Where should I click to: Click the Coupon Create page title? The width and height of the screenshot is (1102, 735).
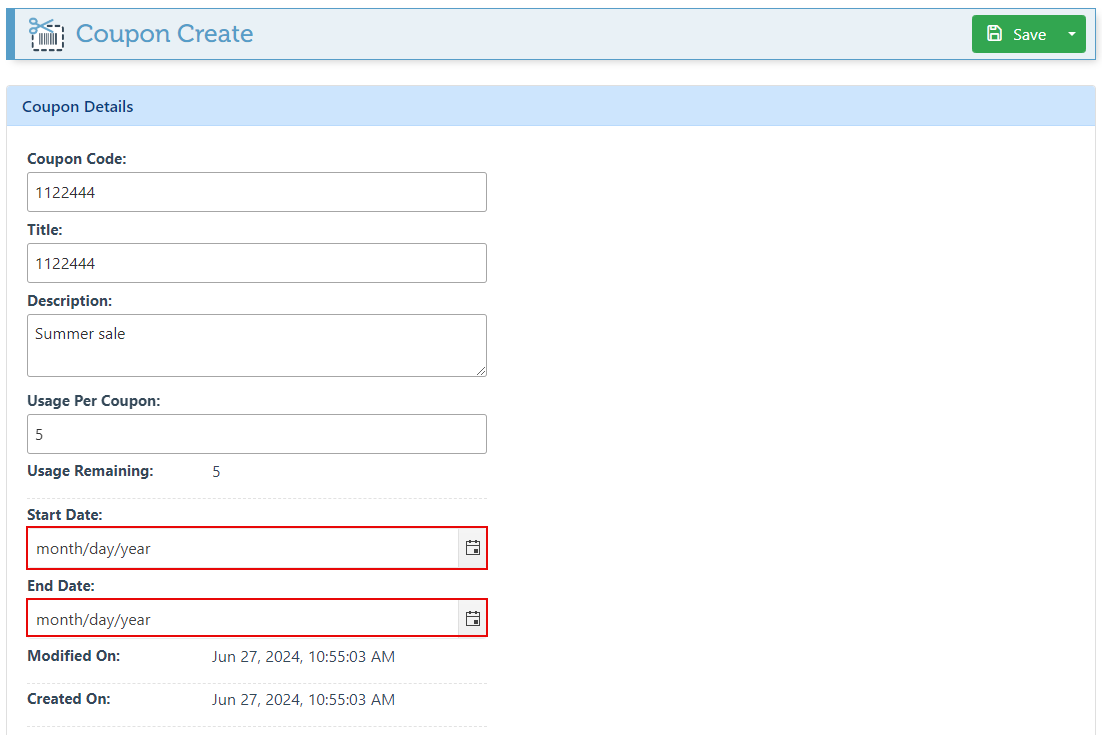point(164,34)
